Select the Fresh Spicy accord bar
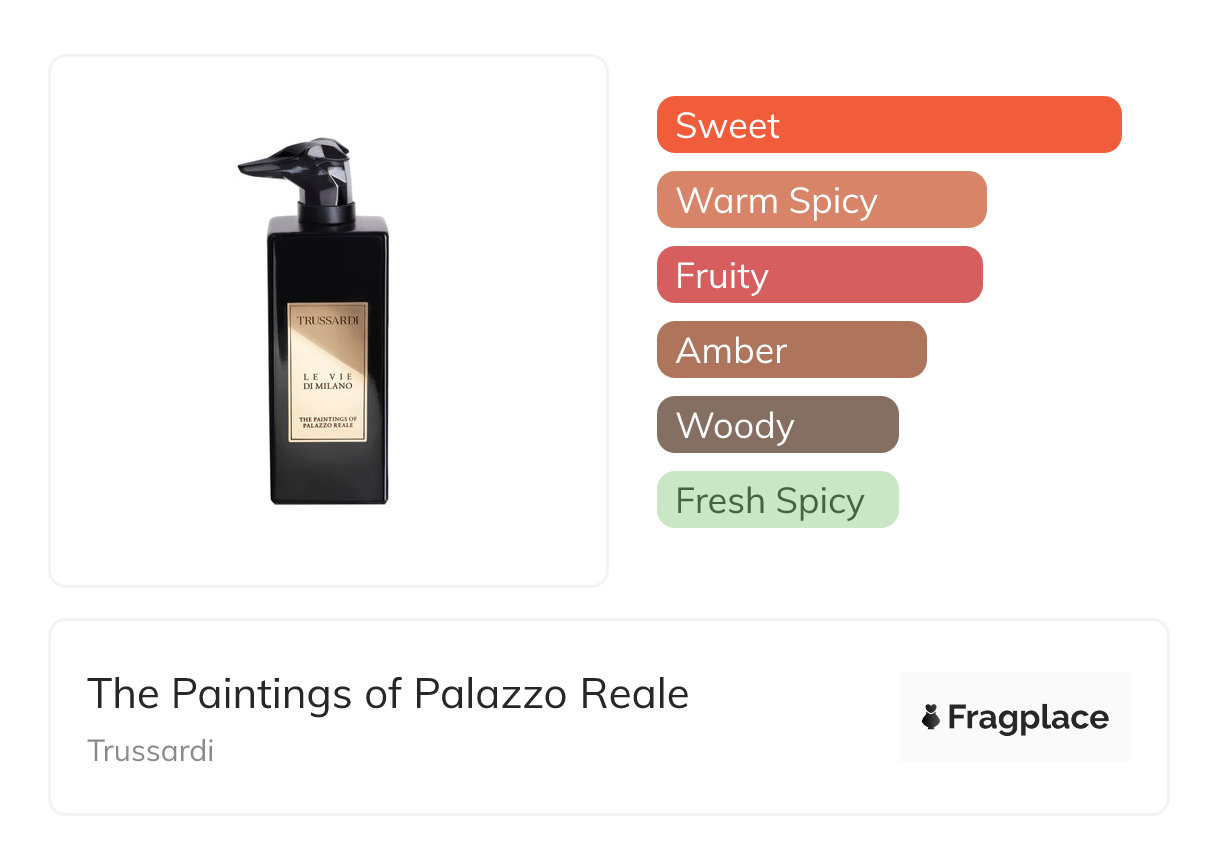Image resolution: width=1218 pixels, height=864 pixels. click(777, 500)
